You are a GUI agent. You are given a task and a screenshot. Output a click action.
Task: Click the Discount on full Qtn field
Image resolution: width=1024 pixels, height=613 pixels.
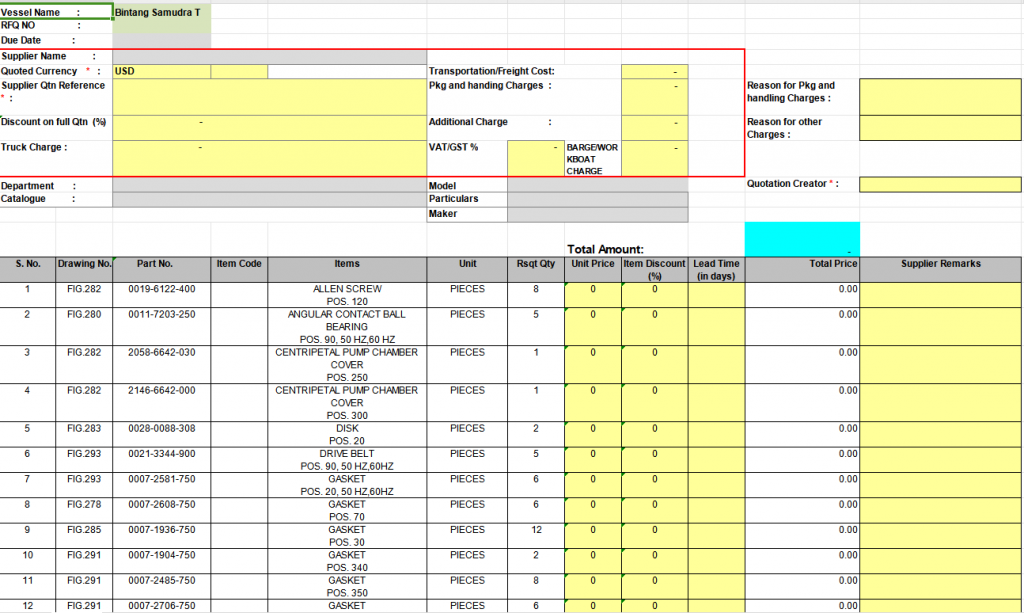269,127
